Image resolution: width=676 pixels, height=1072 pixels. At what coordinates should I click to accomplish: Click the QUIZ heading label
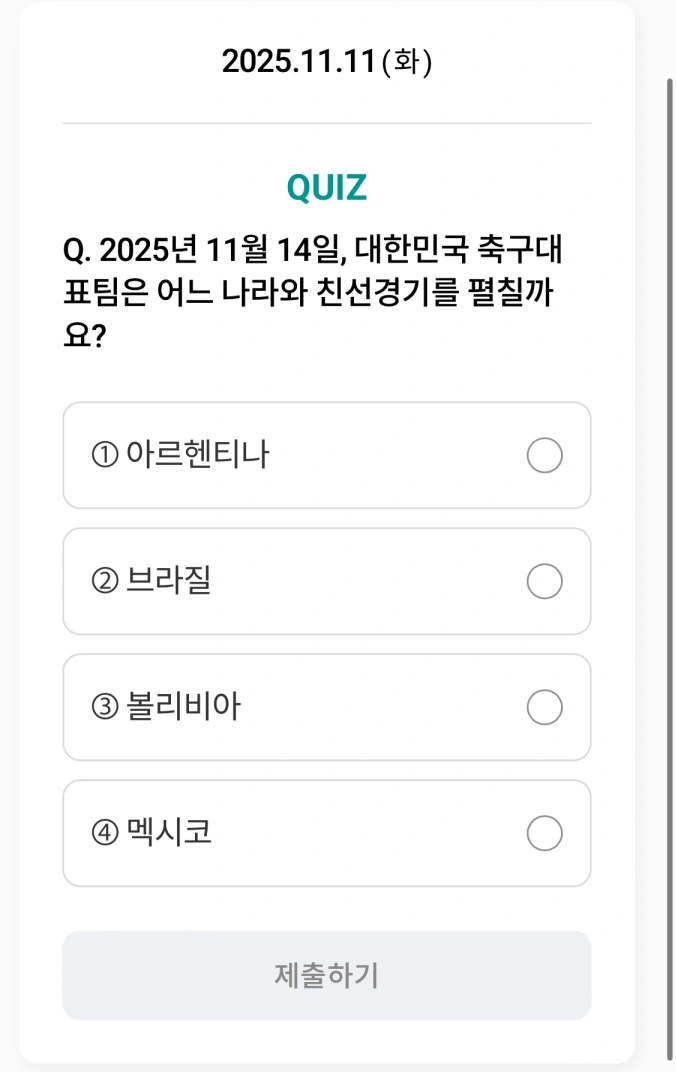pyautogui.click(x=326, y=185)
